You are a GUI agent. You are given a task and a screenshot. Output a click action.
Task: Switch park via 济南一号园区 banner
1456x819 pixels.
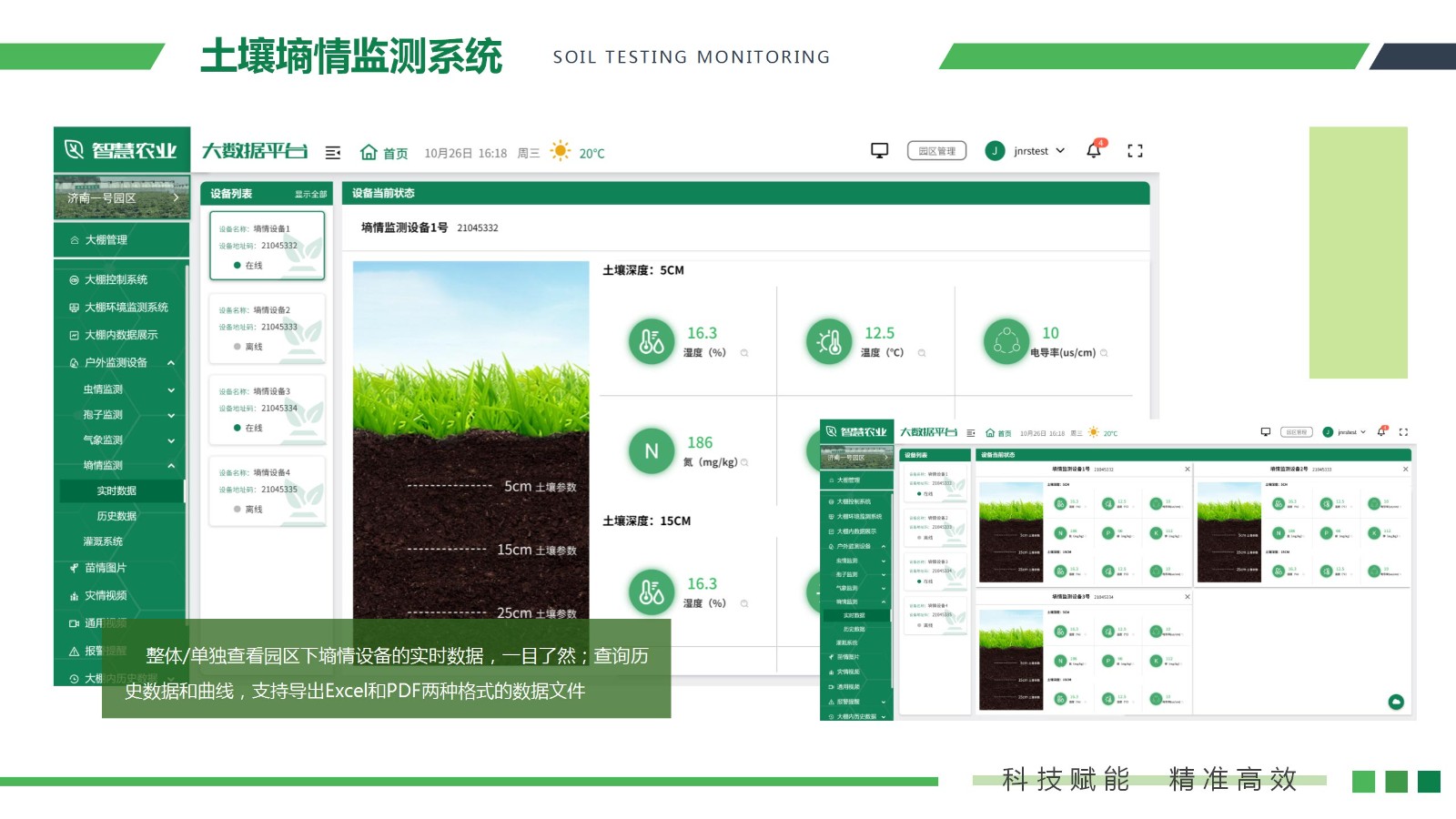tap(122, 197)
